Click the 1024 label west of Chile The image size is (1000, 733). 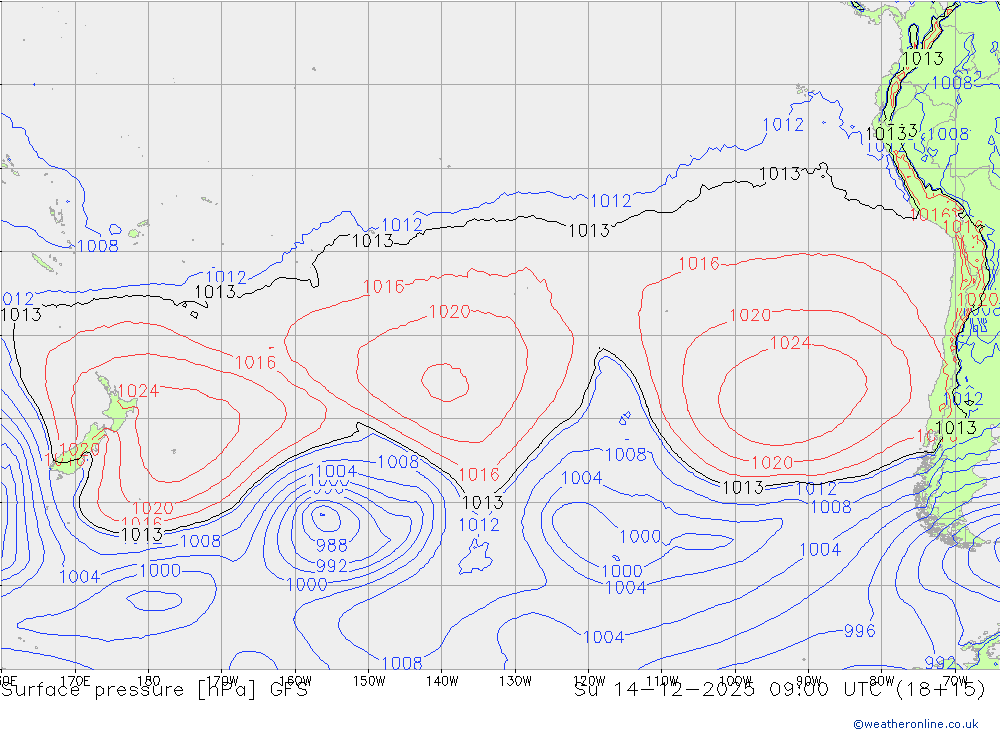click(x=791, y=343)
